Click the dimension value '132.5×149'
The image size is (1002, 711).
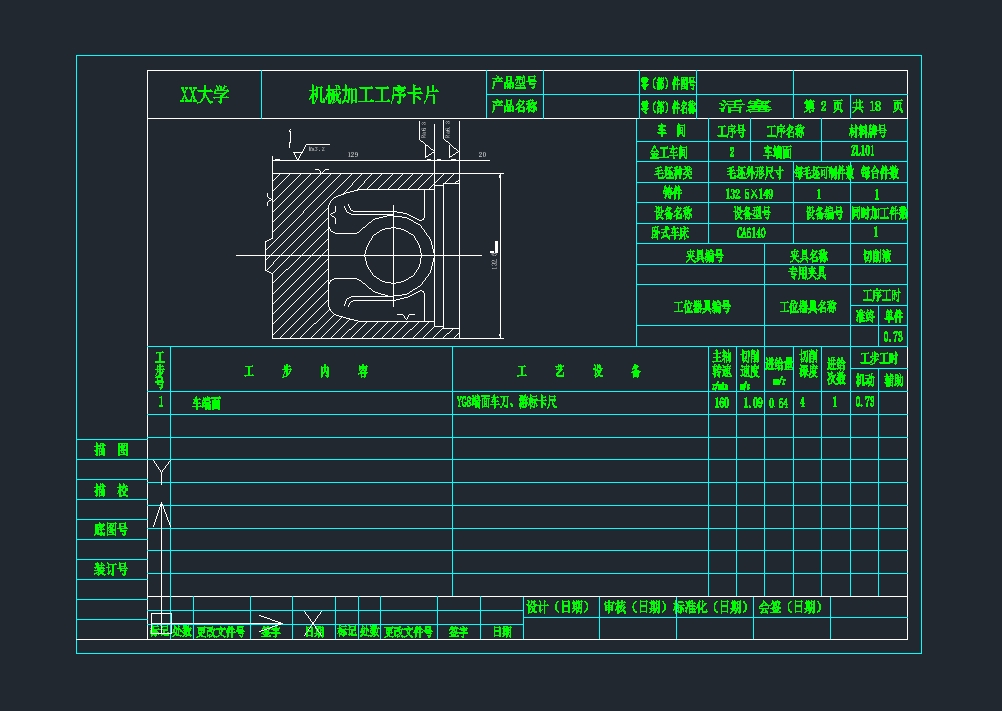[x=749, y=194]
